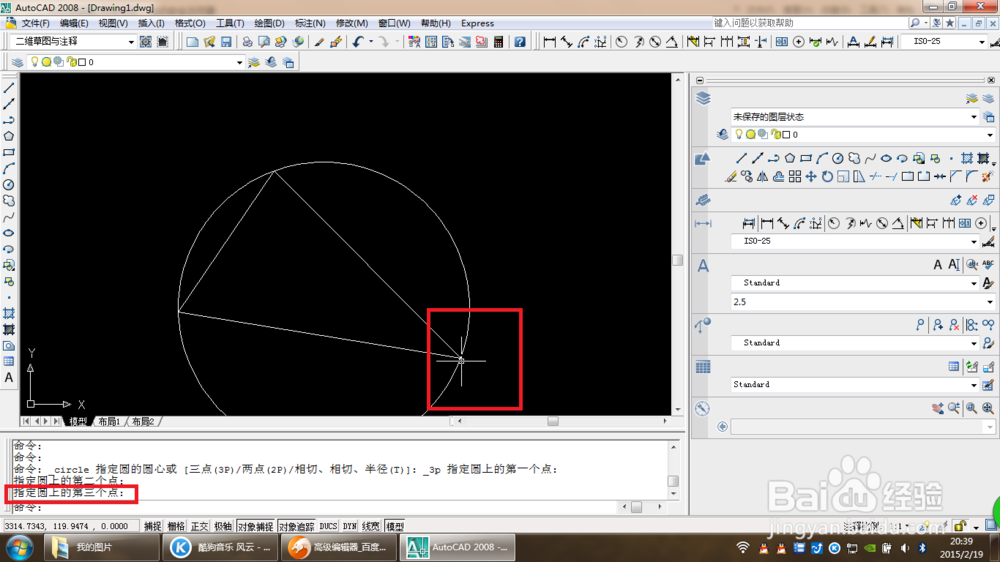Click the 键入问题以获取帮助 help search field
Image resolution: width=1000 pixels, height=562 pixels.
pos(808,23)
